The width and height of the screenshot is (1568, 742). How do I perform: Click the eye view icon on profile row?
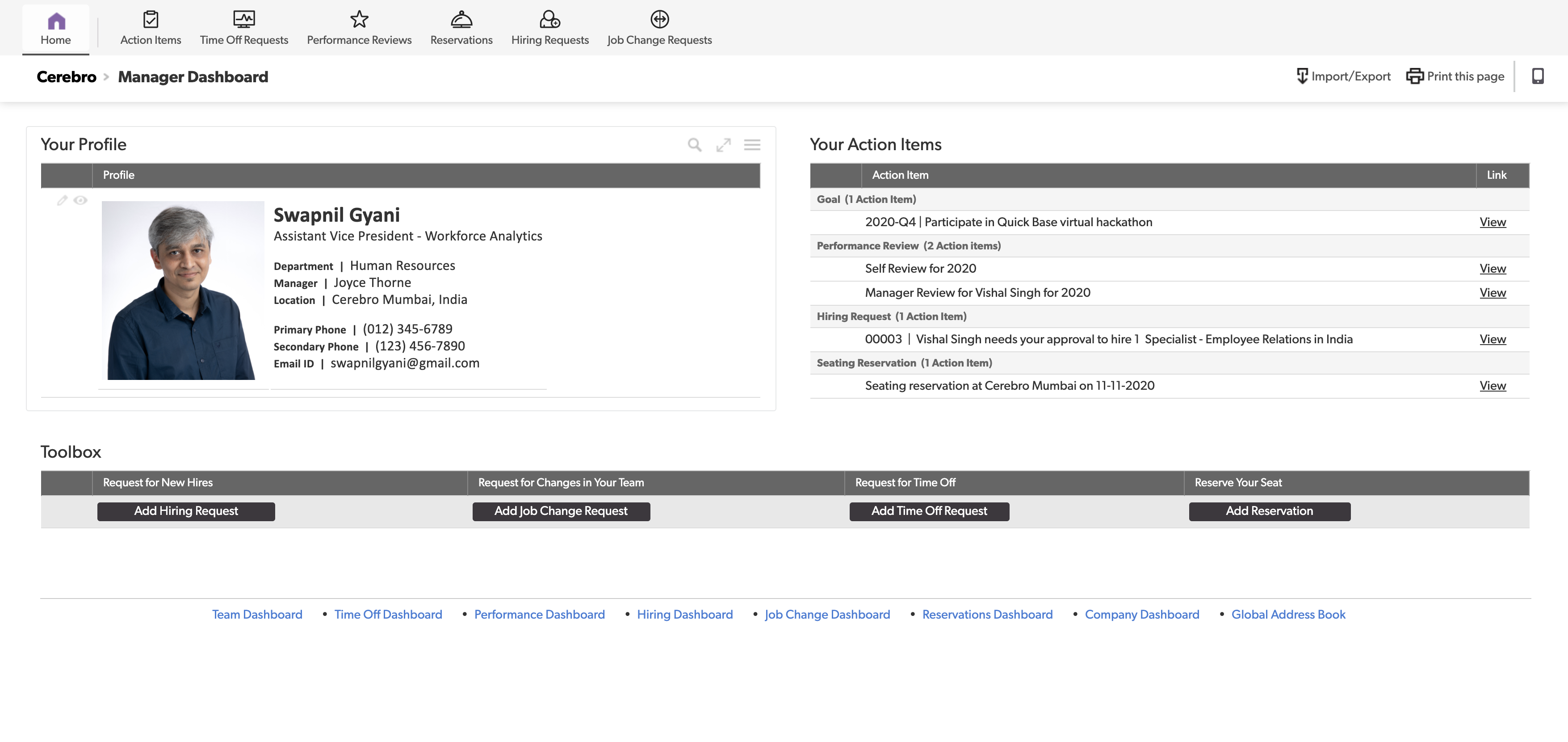pos(80,200)
